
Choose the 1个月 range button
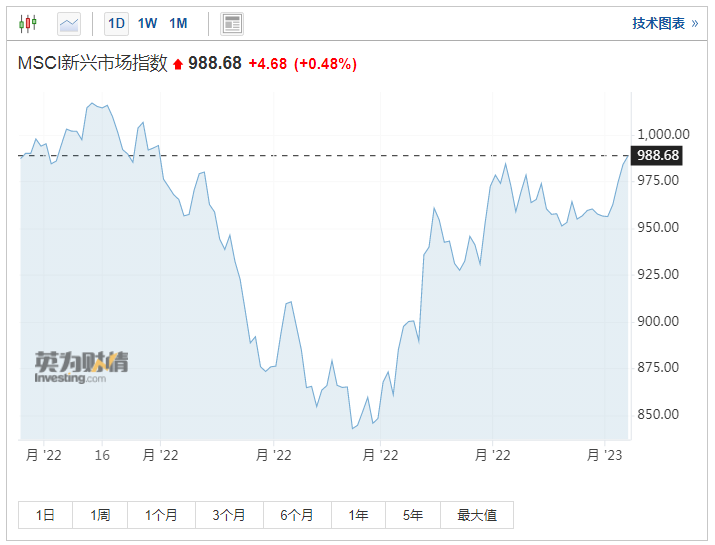pos(161,515)
